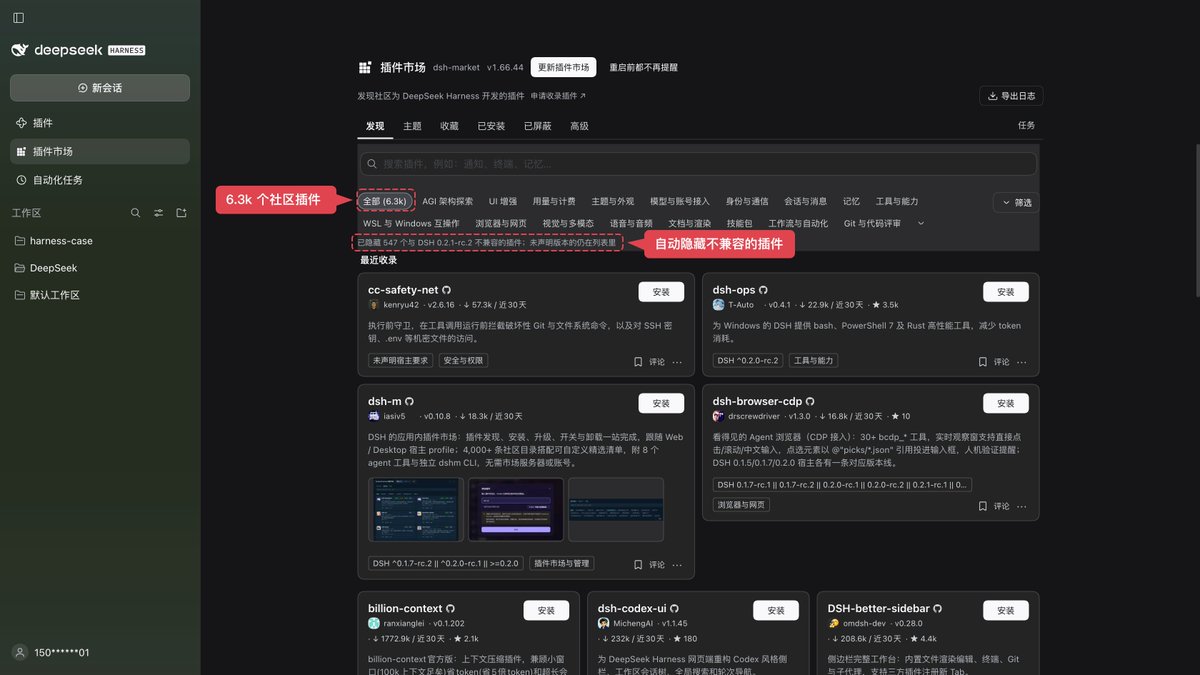Filter by UI 增强 category
Screen dimensions: 1200x675
503,201
